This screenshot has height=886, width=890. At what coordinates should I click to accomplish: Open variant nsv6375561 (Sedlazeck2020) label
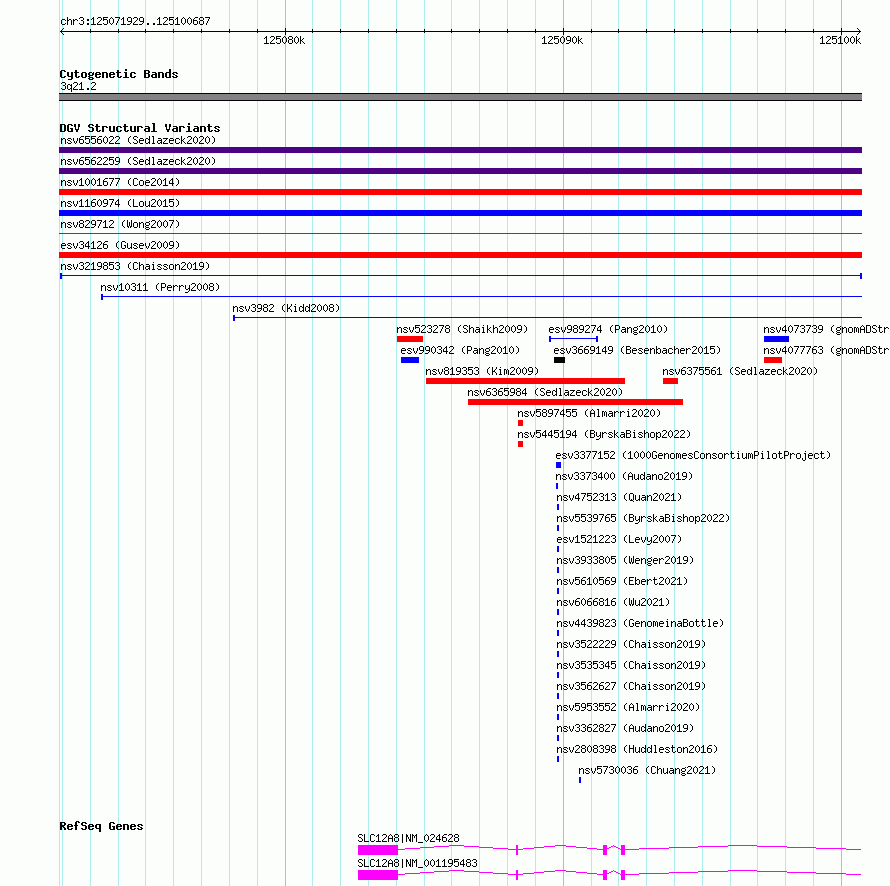pos(740,371)
